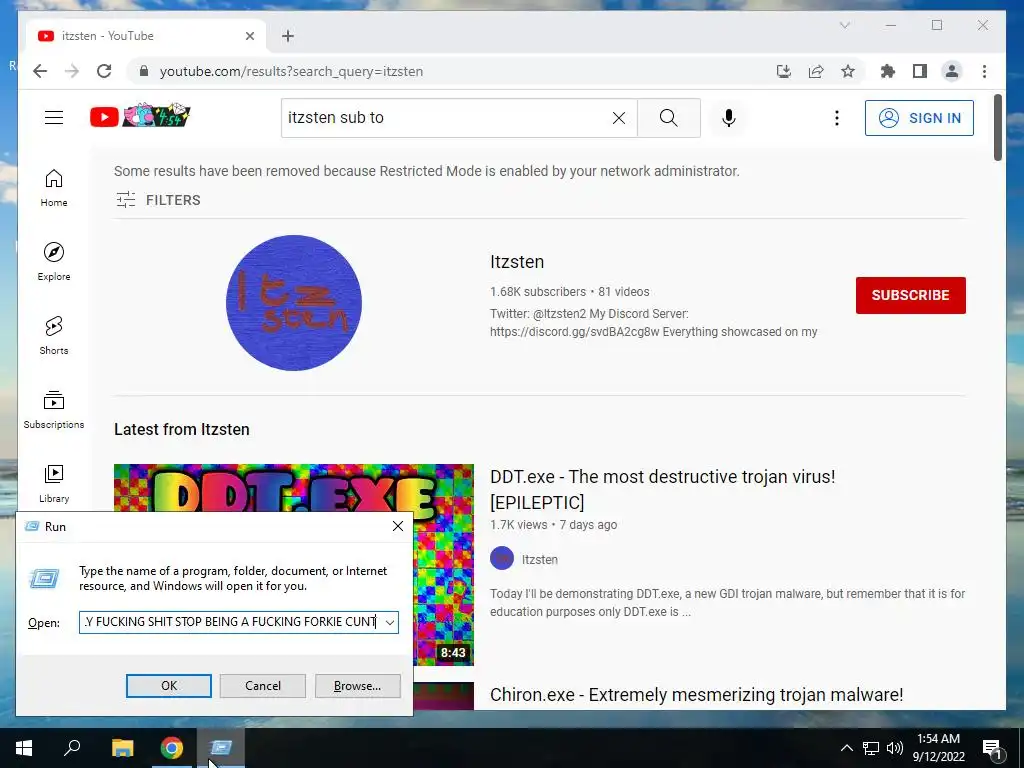Confirm the Run dialog with OK
Image resolution: width=1024 pixels, height=768 pixels.
pyautogui.click(x=168, y=686)
